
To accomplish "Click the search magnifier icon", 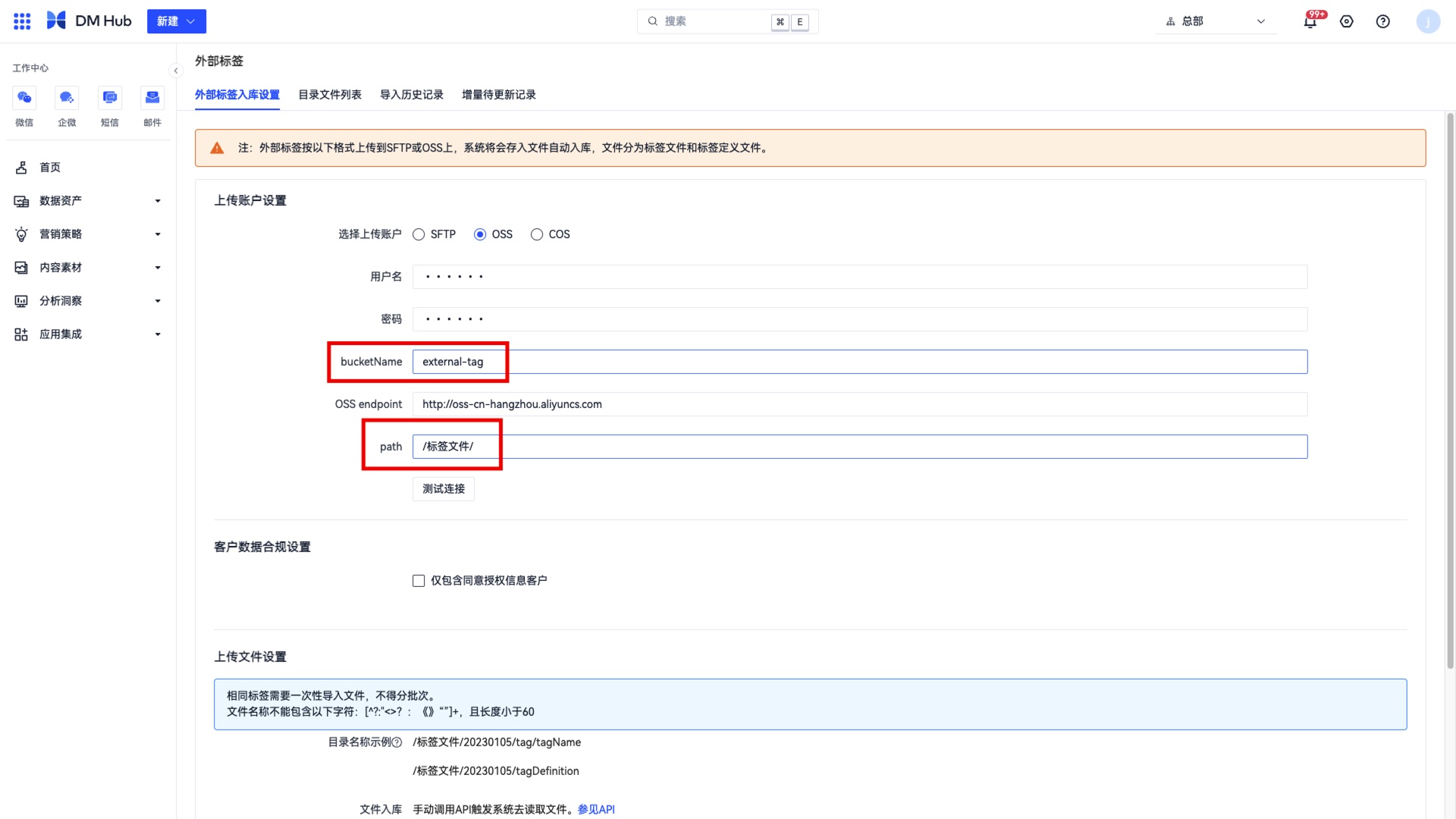I will click(x=653, y=21).
